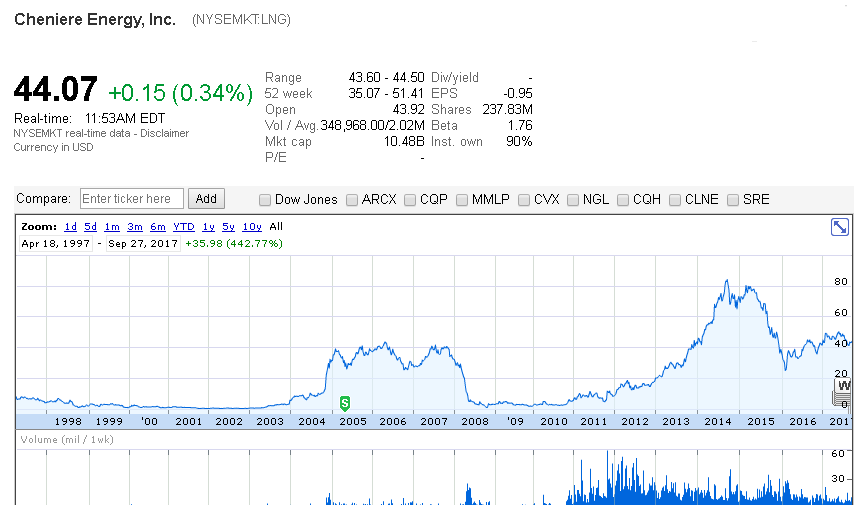This screenshot has height=505, width=857.
Task: Set chart zoom to 1d
Action: tap(71, 227)
